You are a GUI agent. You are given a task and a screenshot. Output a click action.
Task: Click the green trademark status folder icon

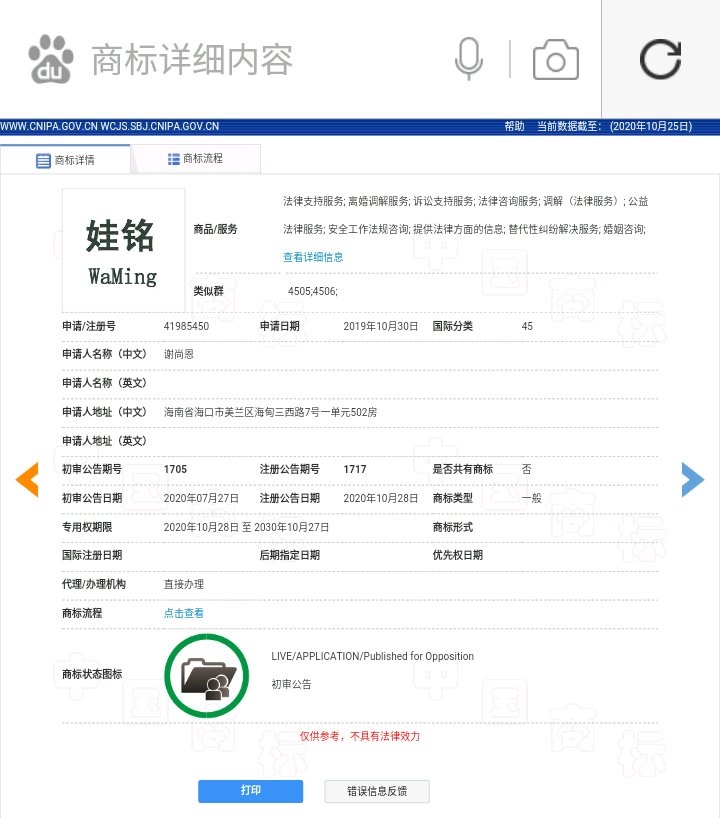[207, 676]
